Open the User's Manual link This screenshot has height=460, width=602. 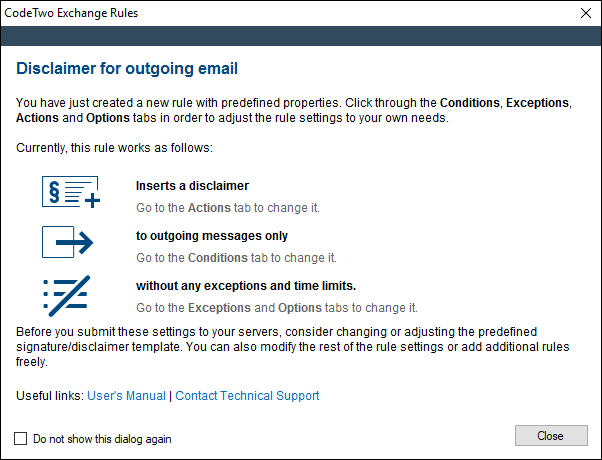click(x=126, y=395)
